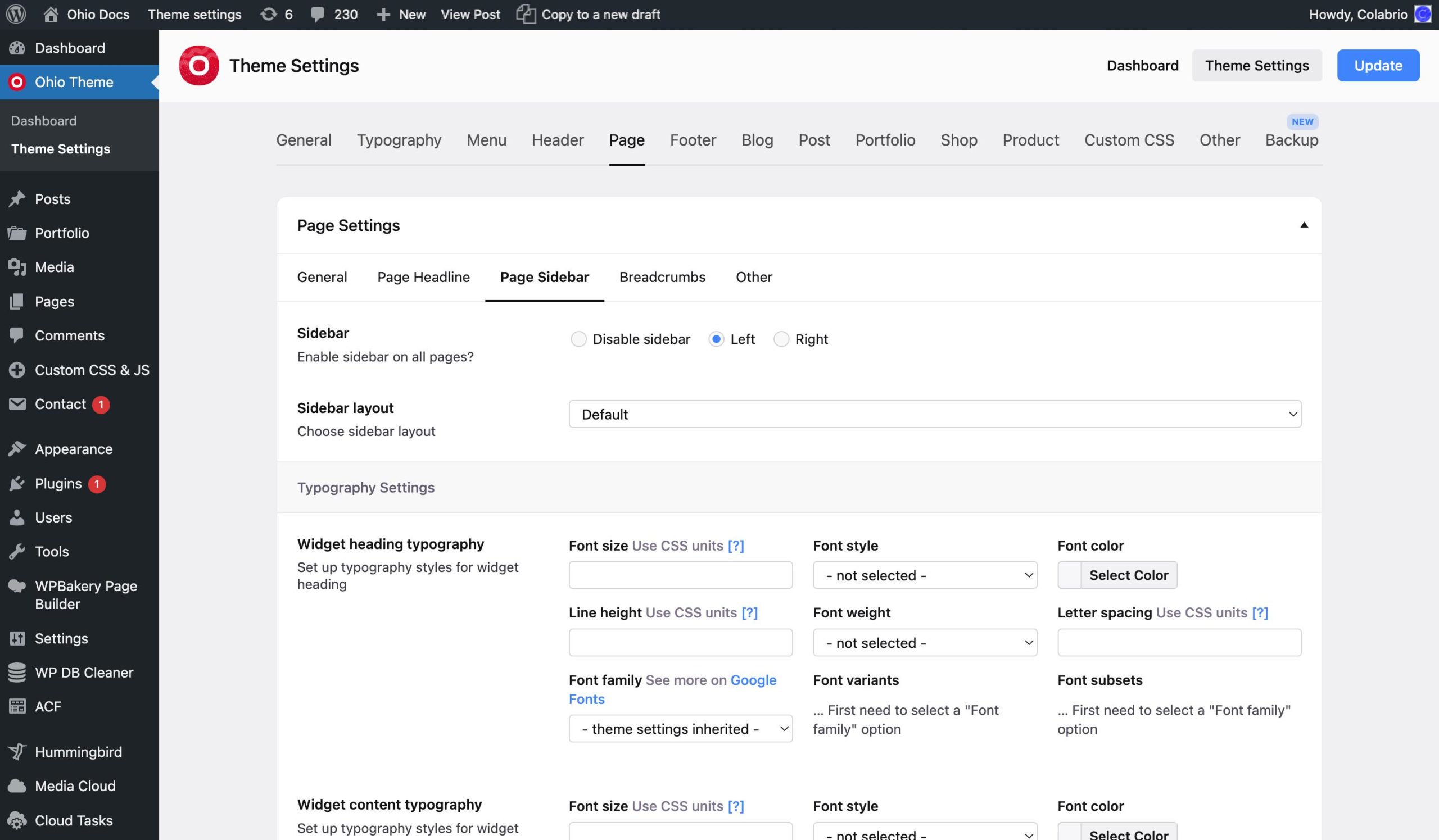Switch to the Typography settings tab
The image size is (1439, 840).
tap(399, 140)
